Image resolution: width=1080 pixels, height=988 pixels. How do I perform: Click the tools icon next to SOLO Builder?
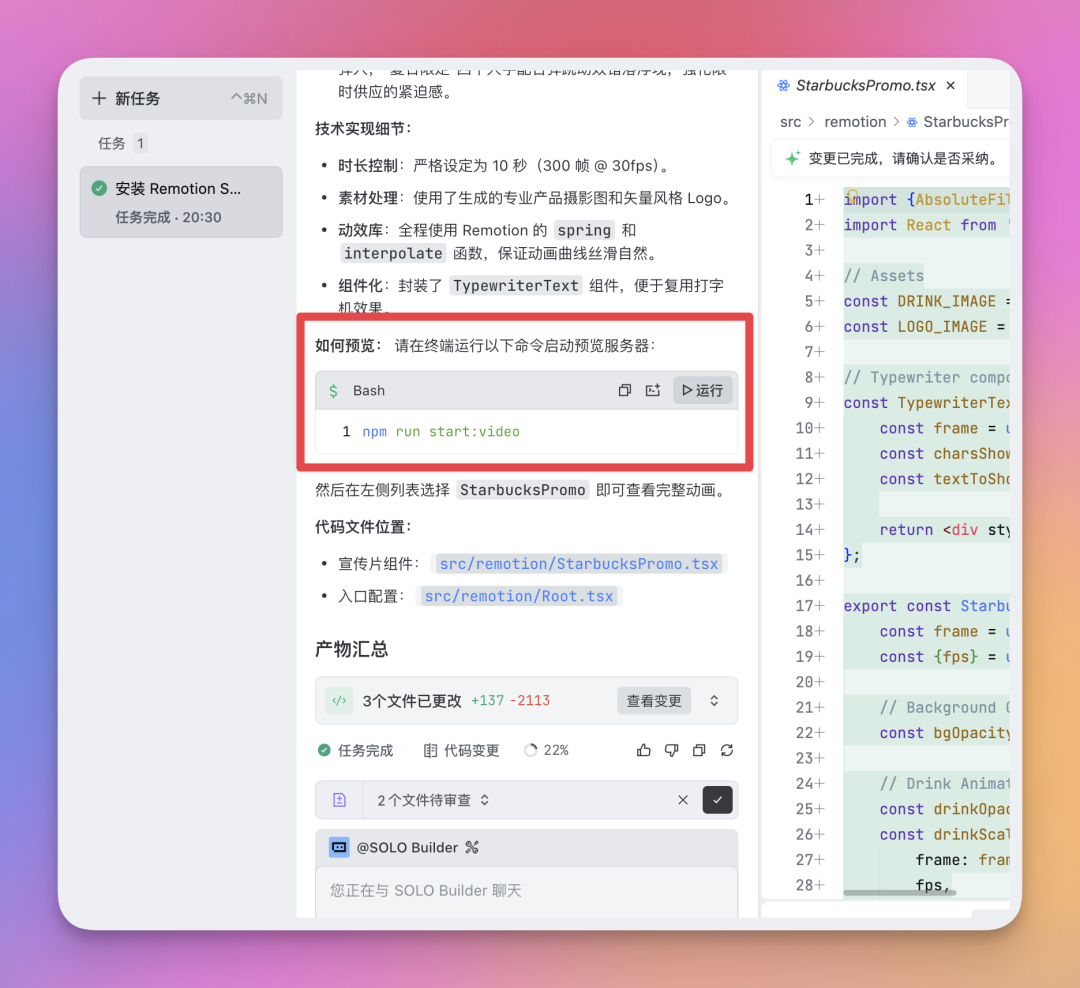[472, 847]
